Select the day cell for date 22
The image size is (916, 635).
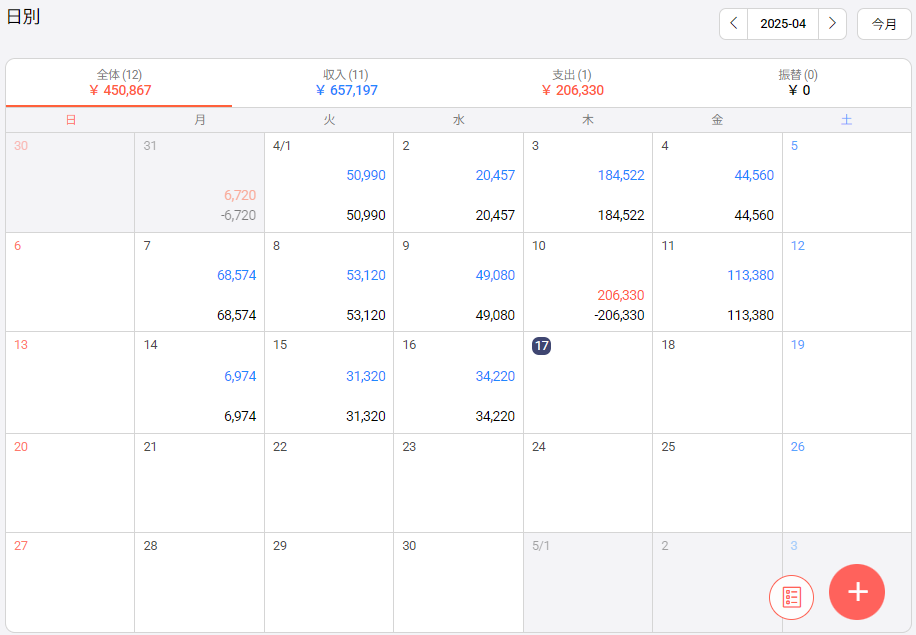coord(329,483)
